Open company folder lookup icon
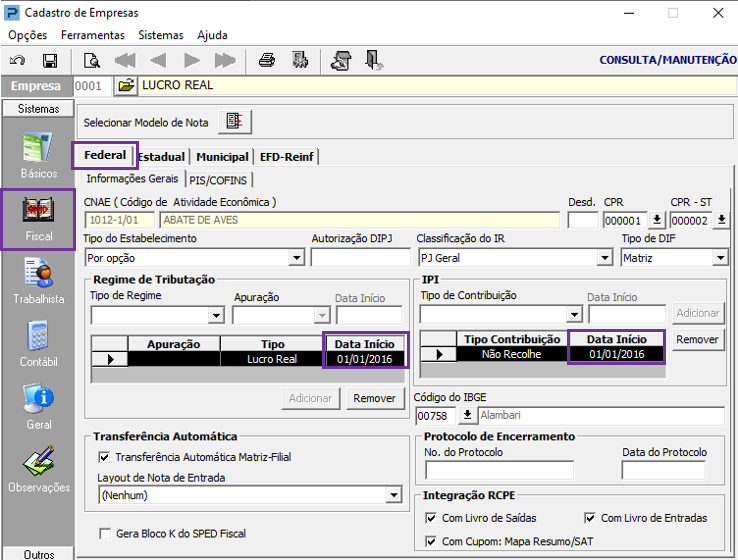Viewport: 738px width, 560px height. coord(126,86)
